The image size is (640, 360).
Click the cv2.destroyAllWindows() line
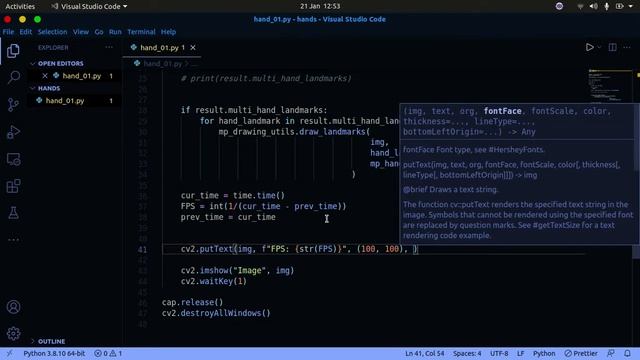click(x=216, y=313)
